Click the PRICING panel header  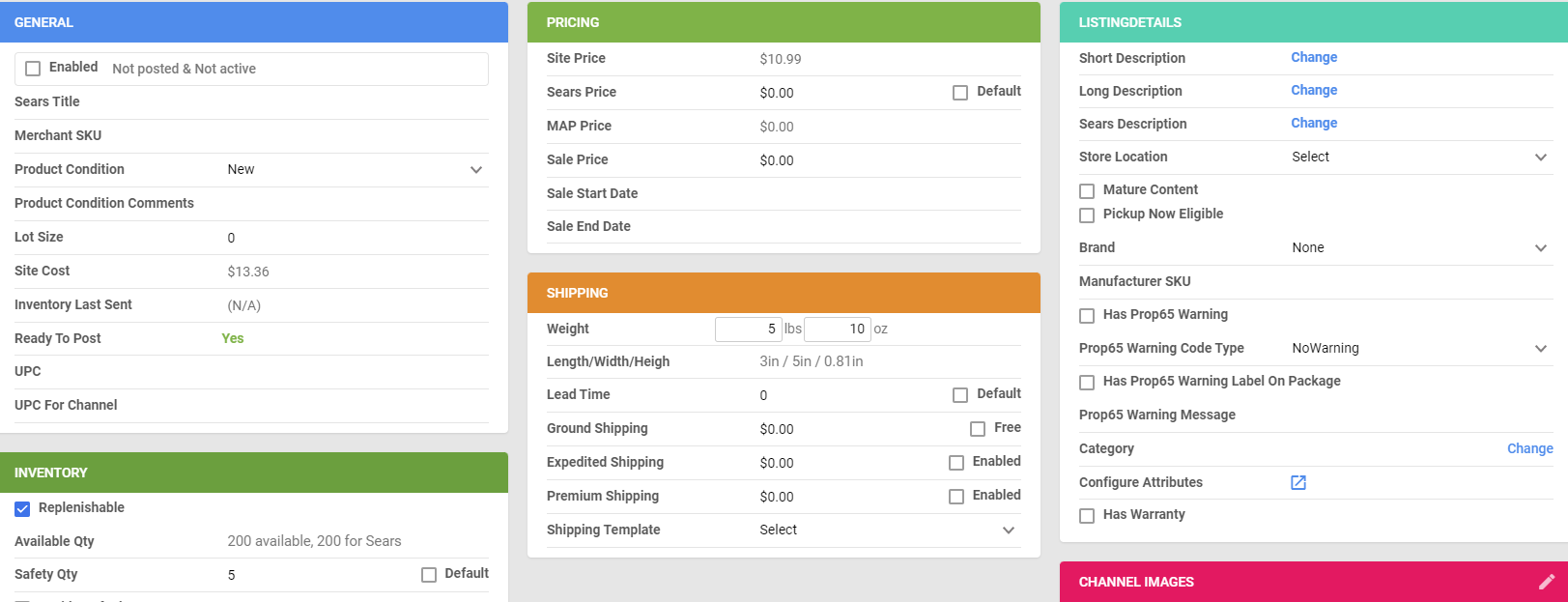[784, 22]
